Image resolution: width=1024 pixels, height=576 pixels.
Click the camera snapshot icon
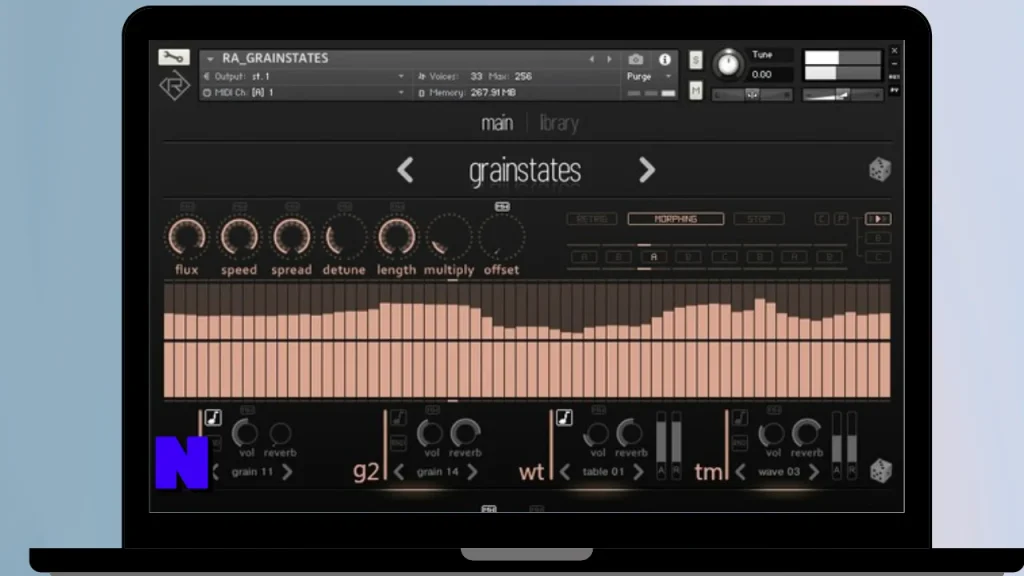(635, 59)
